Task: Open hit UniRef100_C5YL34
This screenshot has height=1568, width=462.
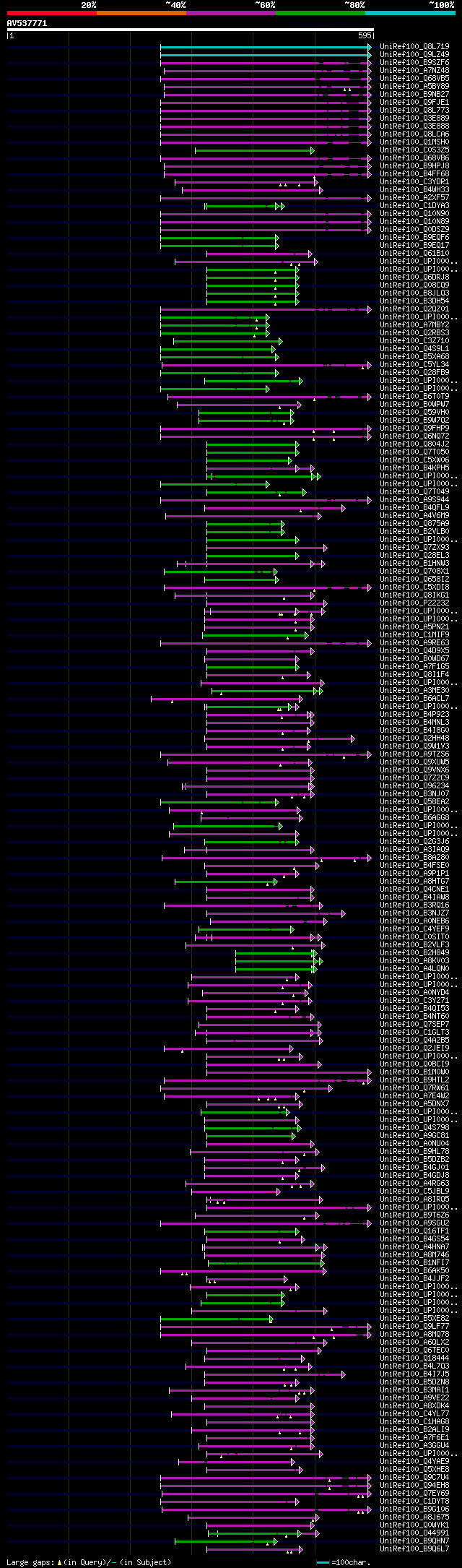Action: (x=414, y=365)
